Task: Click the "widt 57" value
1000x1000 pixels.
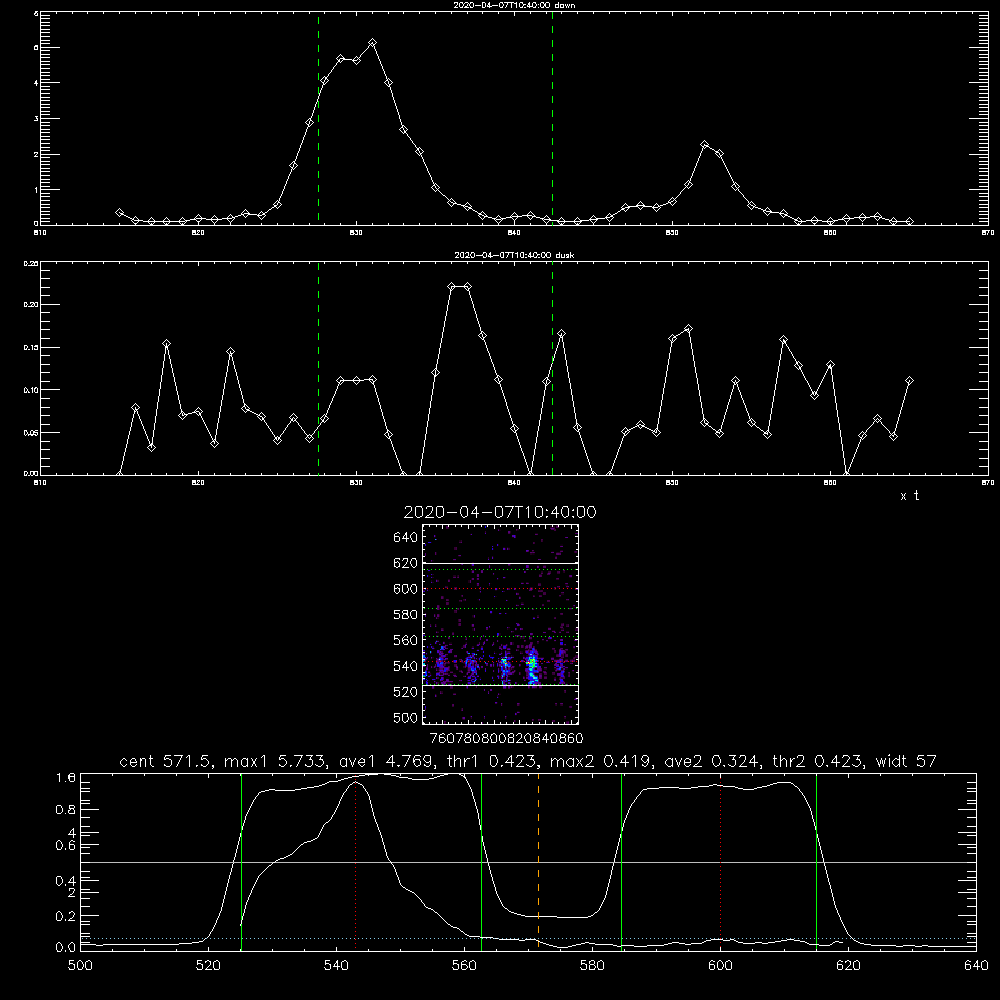Action: point(906,761)
